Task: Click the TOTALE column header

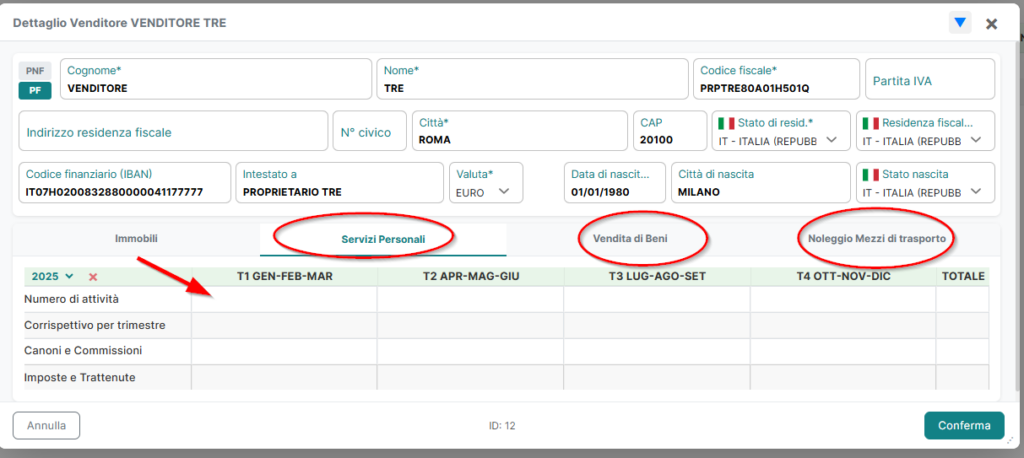Action: pos(963,276)
